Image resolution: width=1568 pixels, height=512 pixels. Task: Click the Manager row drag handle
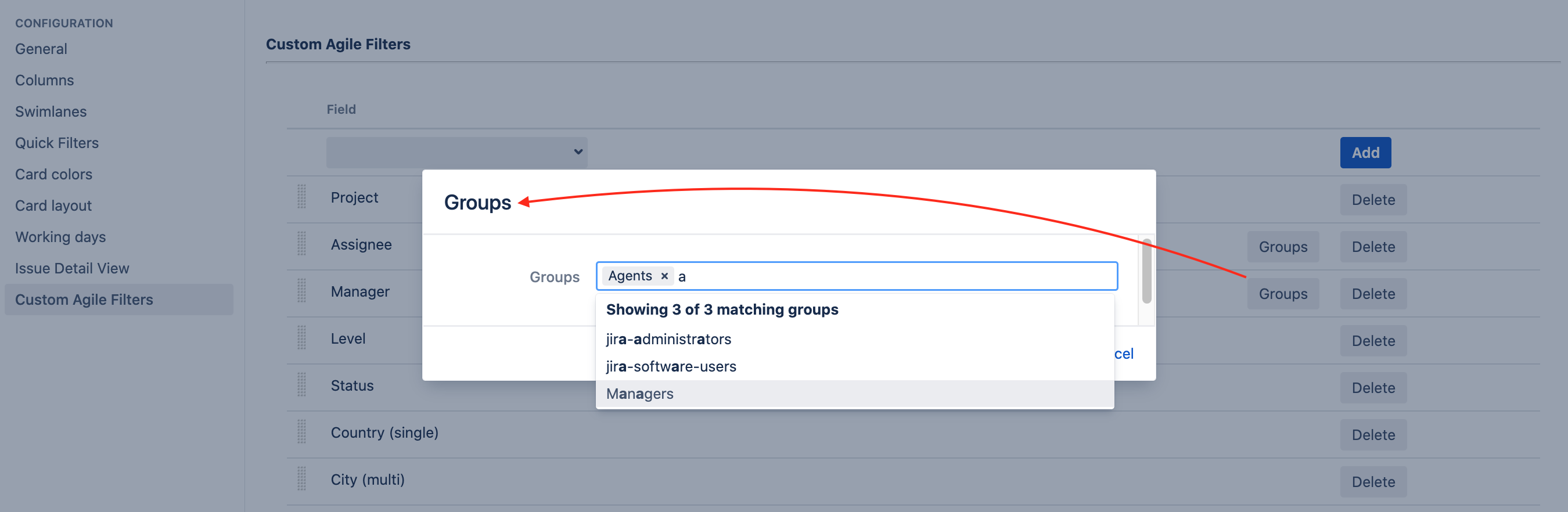click(301, 291)
